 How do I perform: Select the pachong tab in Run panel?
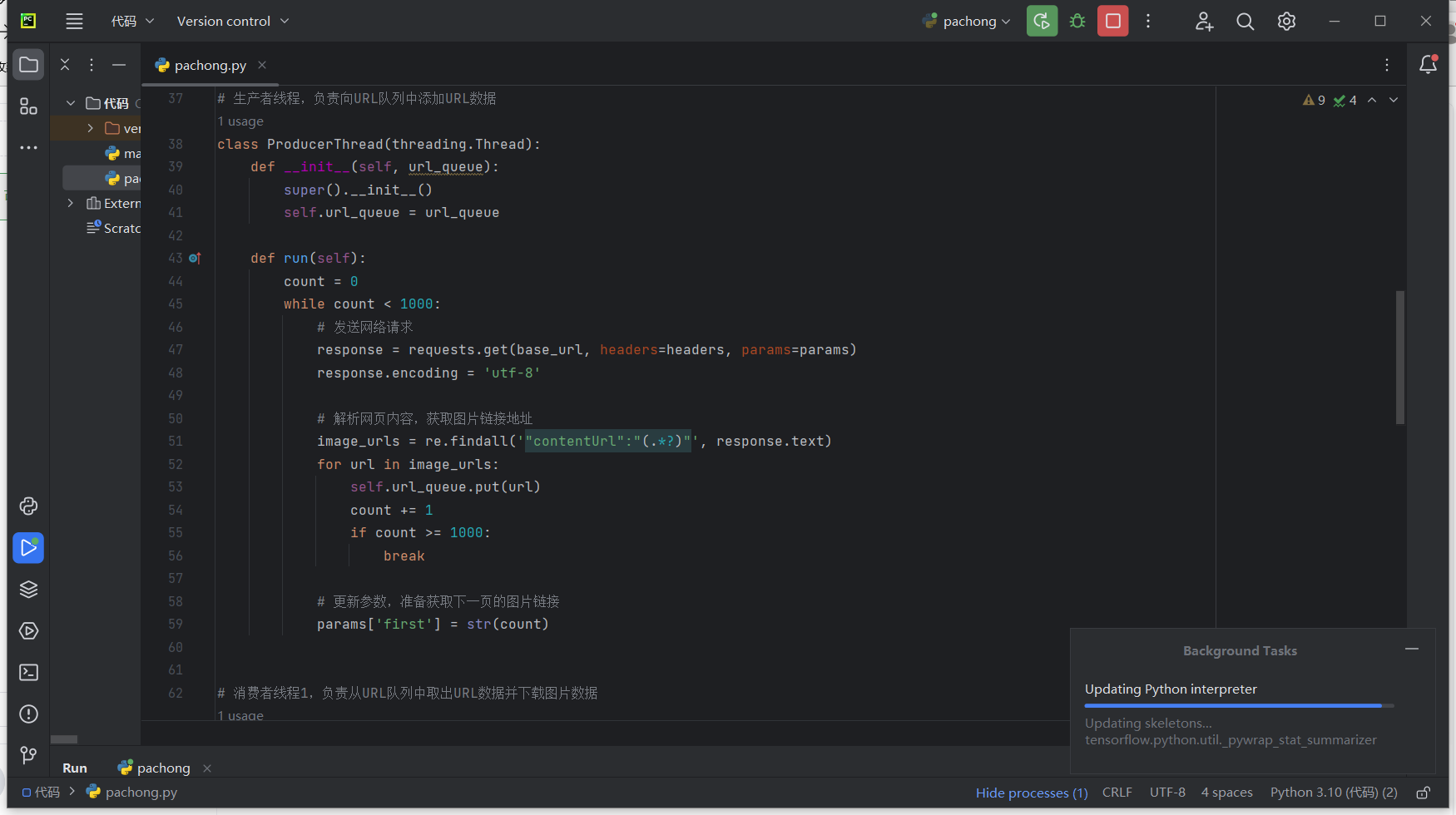pyautogui.click(x=155, y=768)
